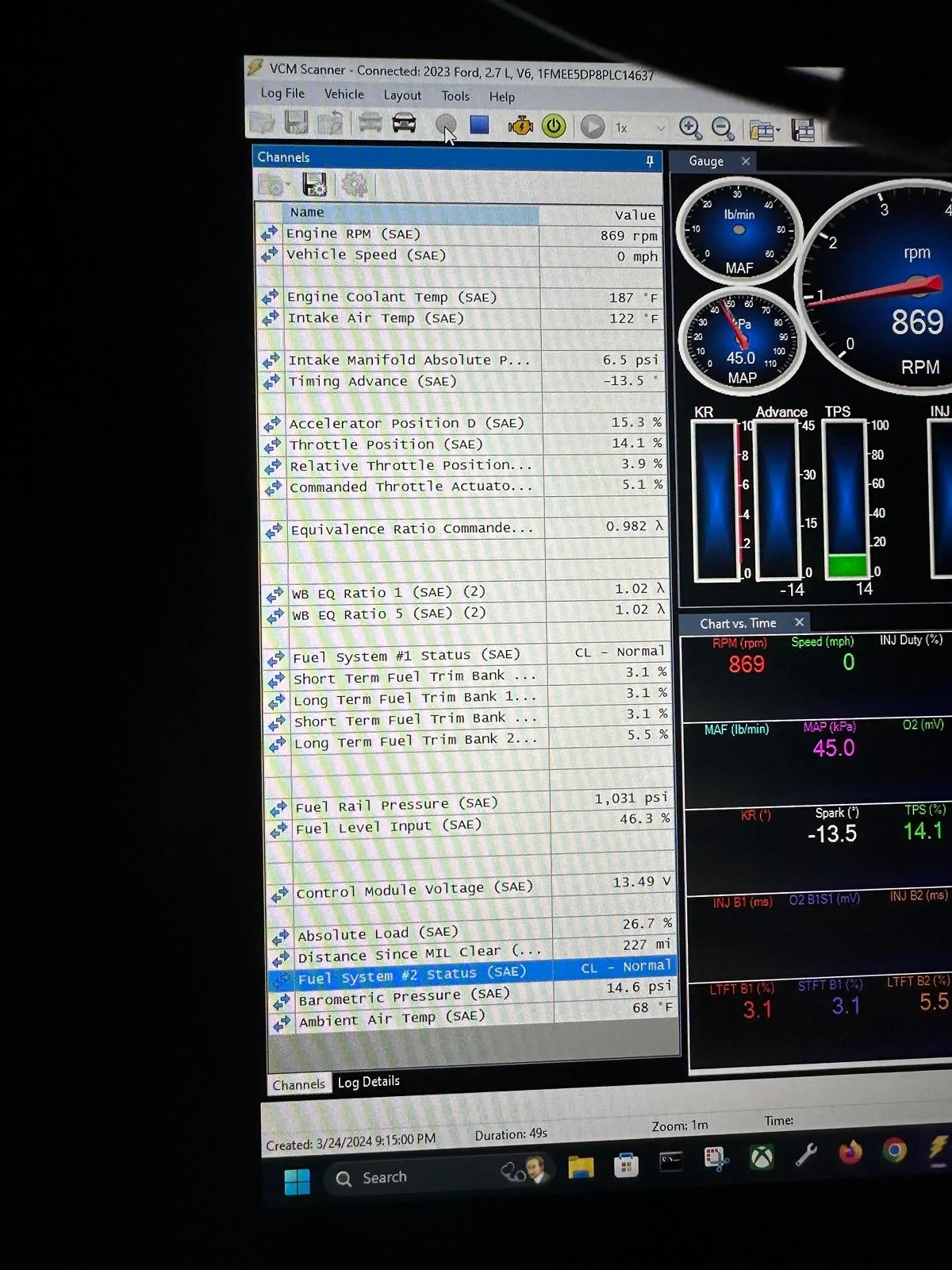The height and width of the screenshot is (1270, 952).
Task: Select Distance Since MIL Clear row
Action: [x=473, y=952]
